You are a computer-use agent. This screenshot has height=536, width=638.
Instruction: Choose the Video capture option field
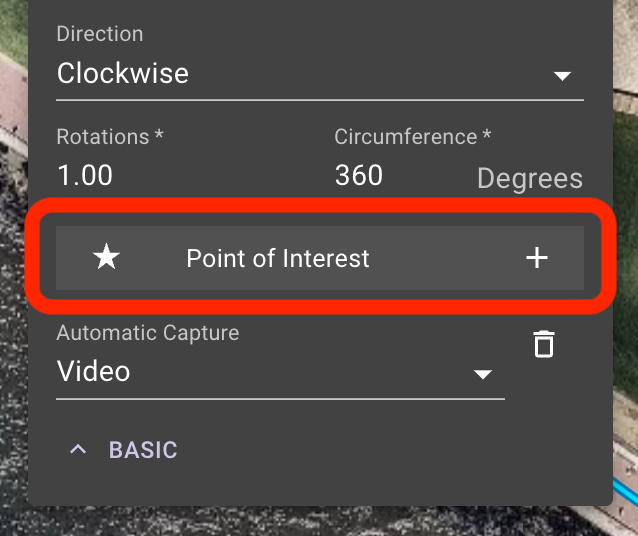[280, 372]
